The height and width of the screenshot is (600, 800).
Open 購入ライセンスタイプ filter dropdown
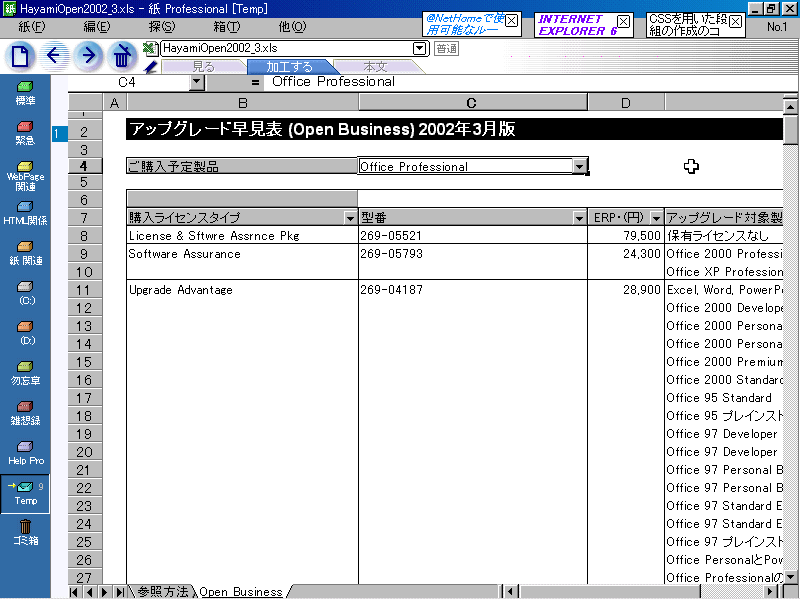[349, 218]
